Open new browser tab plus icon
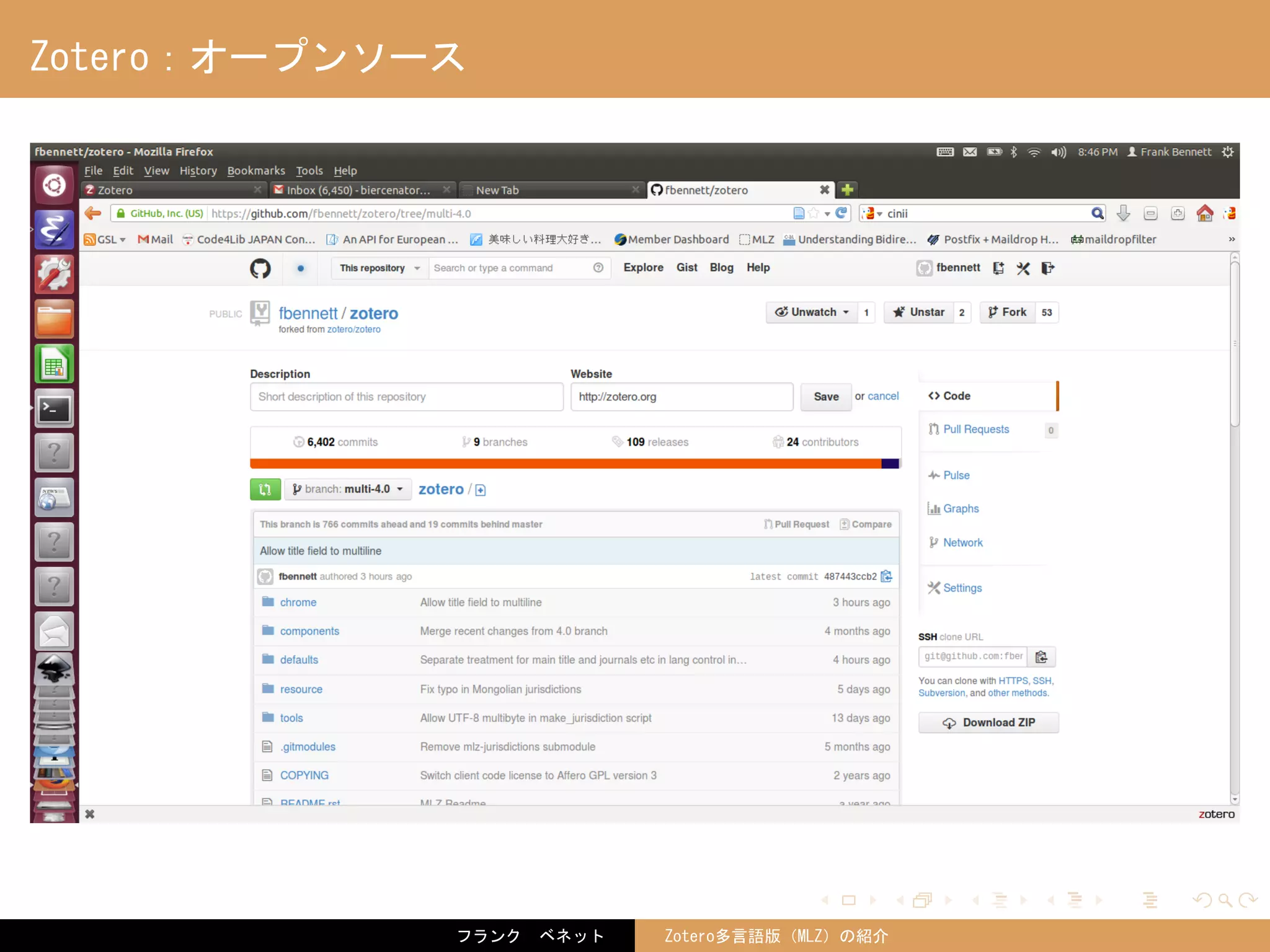 848,190
